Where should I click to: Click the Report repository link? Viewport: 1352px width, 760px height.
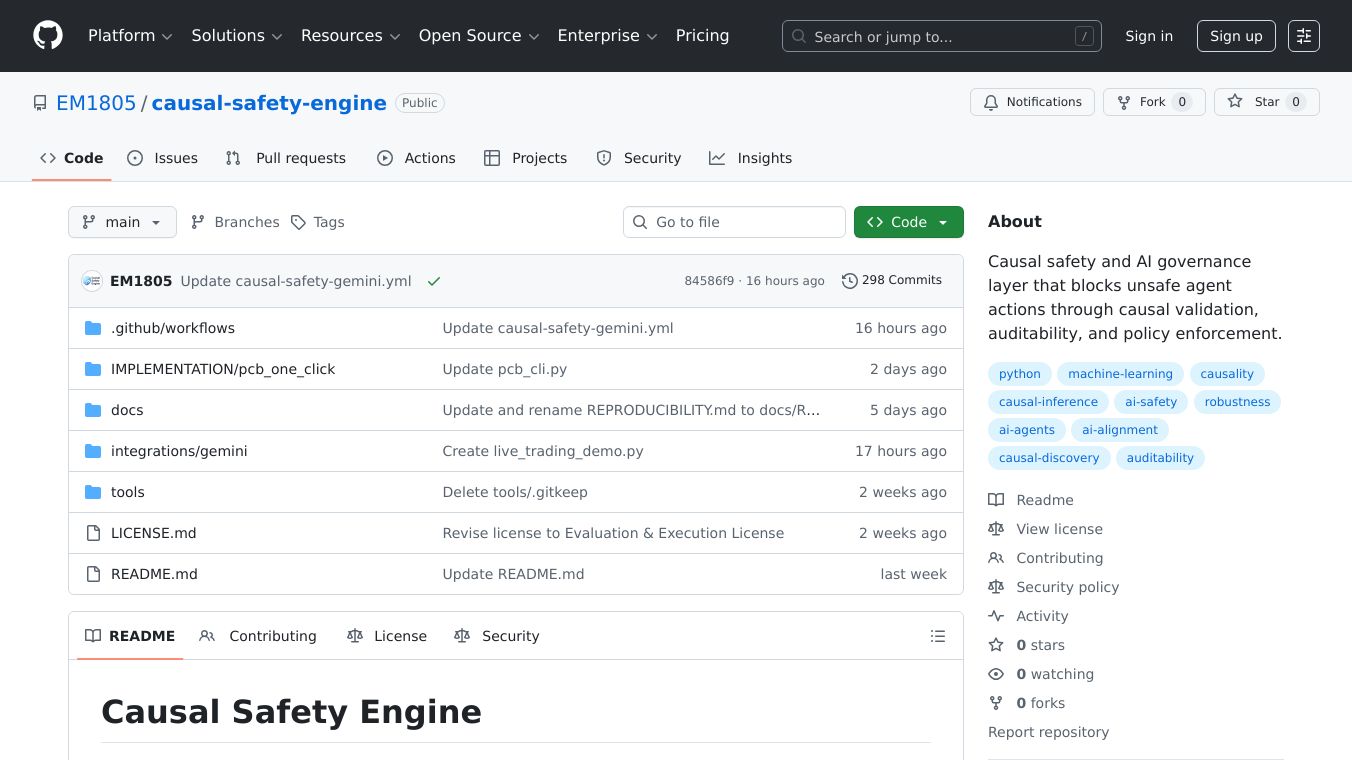pos(1048,732)
